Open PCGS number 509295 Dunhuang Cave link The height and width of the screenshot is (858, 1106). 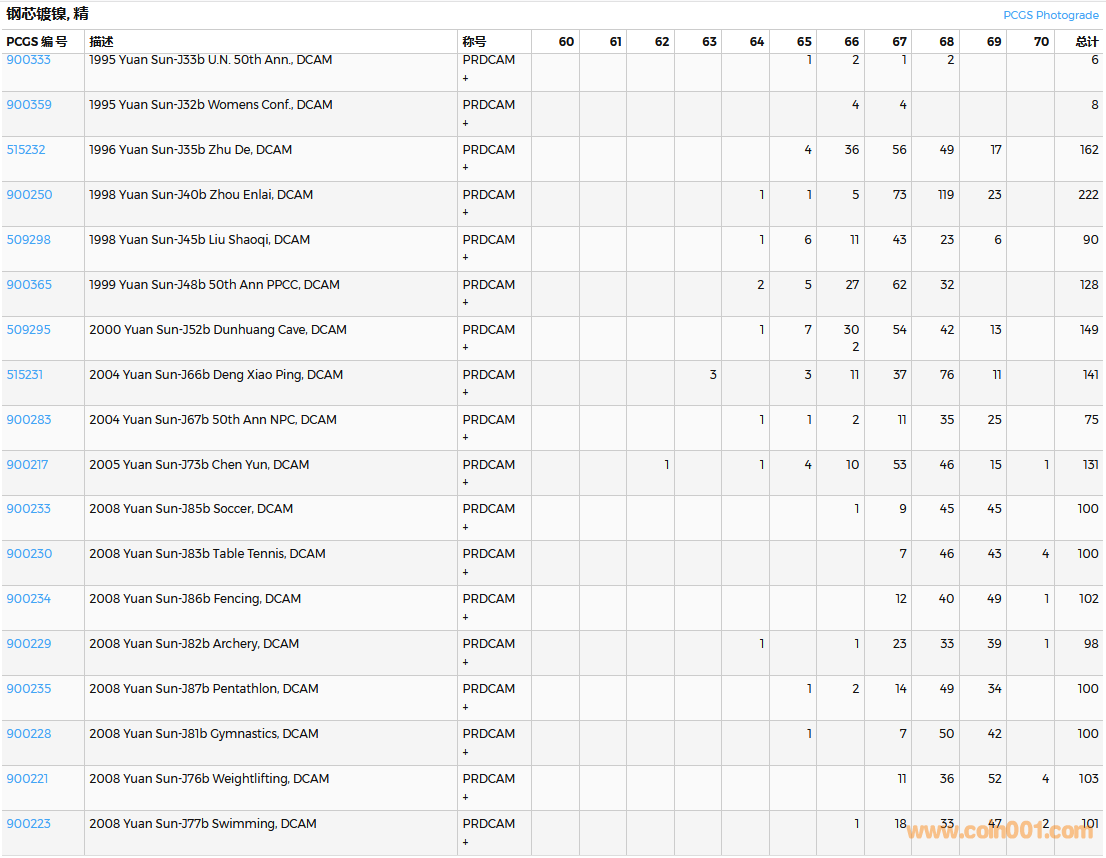(28, 330)
